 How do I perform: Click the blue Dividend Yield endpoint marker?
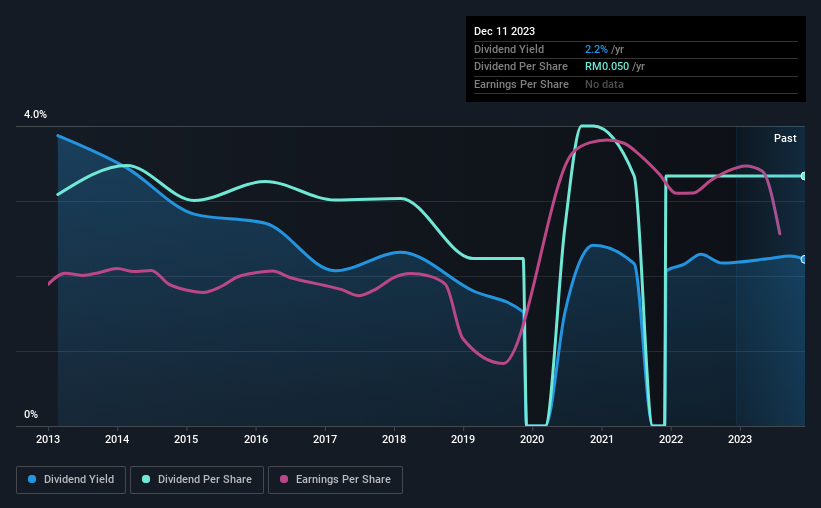(804, 259)
